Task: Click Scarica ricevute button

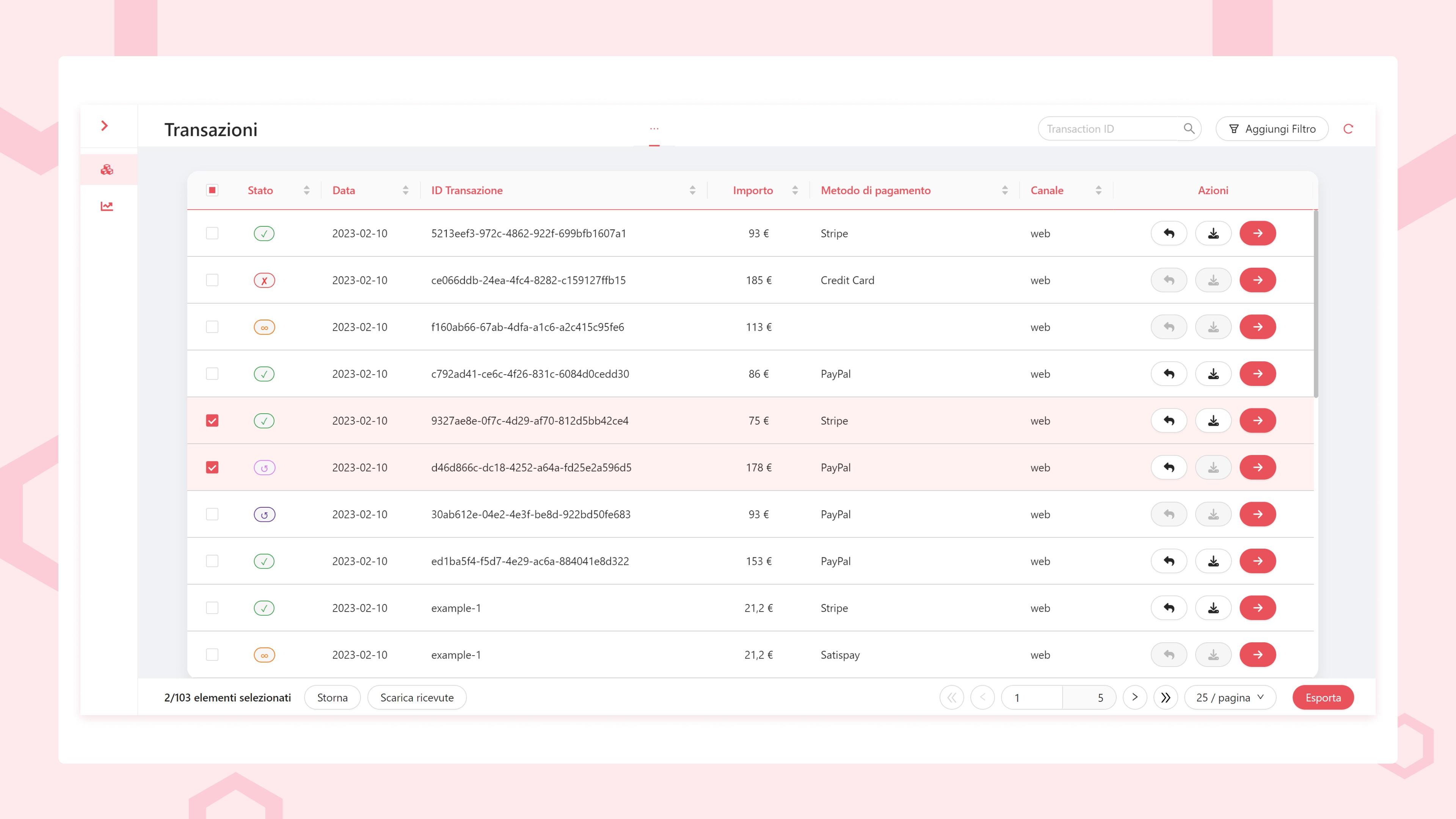Action: (x=417, y=698)
